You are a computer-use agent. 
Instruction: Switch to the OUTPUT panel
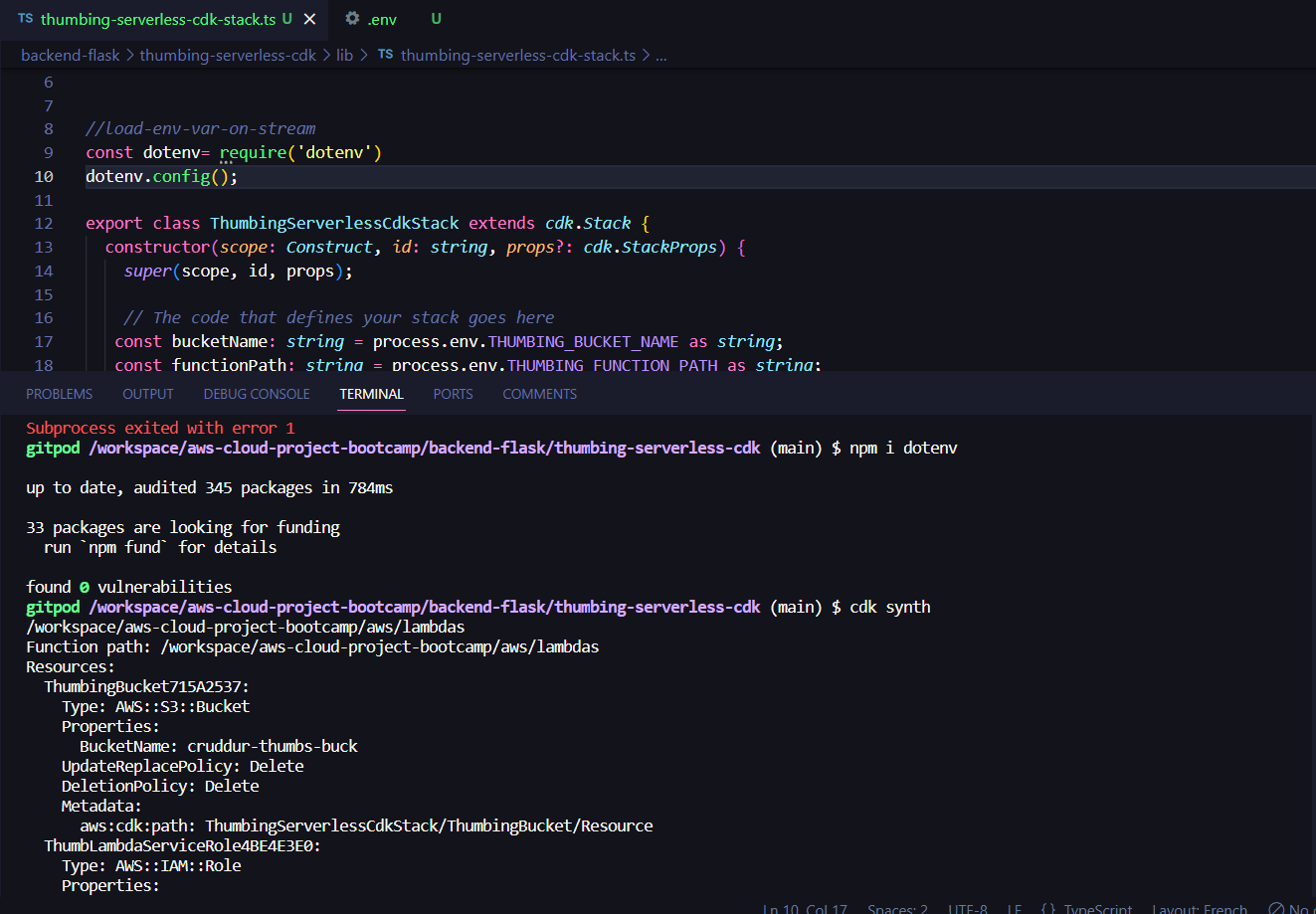click(x=148, y=394)
